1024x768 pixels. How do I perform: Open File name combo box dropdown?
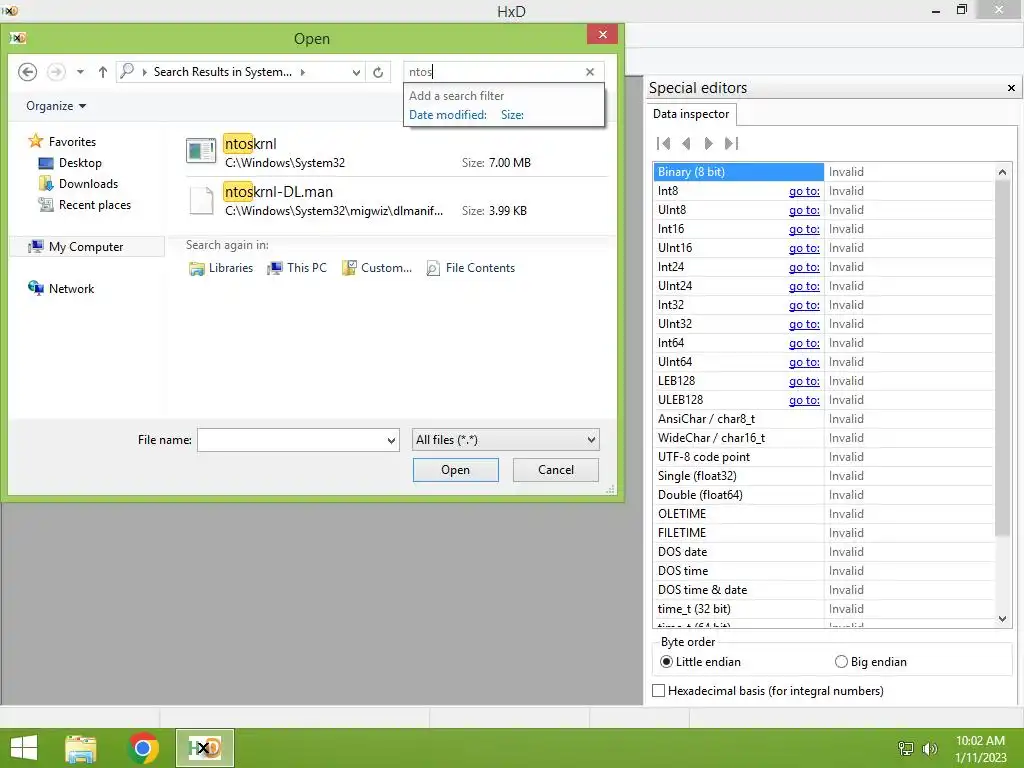pos(391,440)
